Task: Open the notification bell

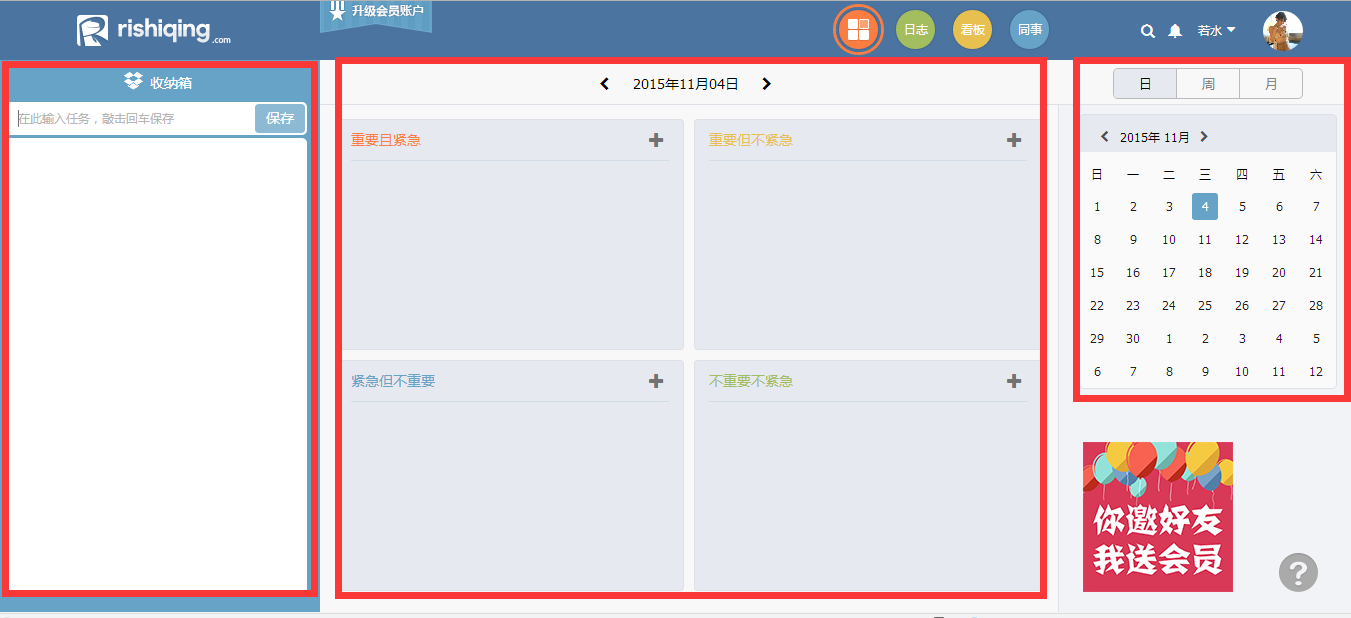Action: pyautogui.click(x=1175, y=30)
